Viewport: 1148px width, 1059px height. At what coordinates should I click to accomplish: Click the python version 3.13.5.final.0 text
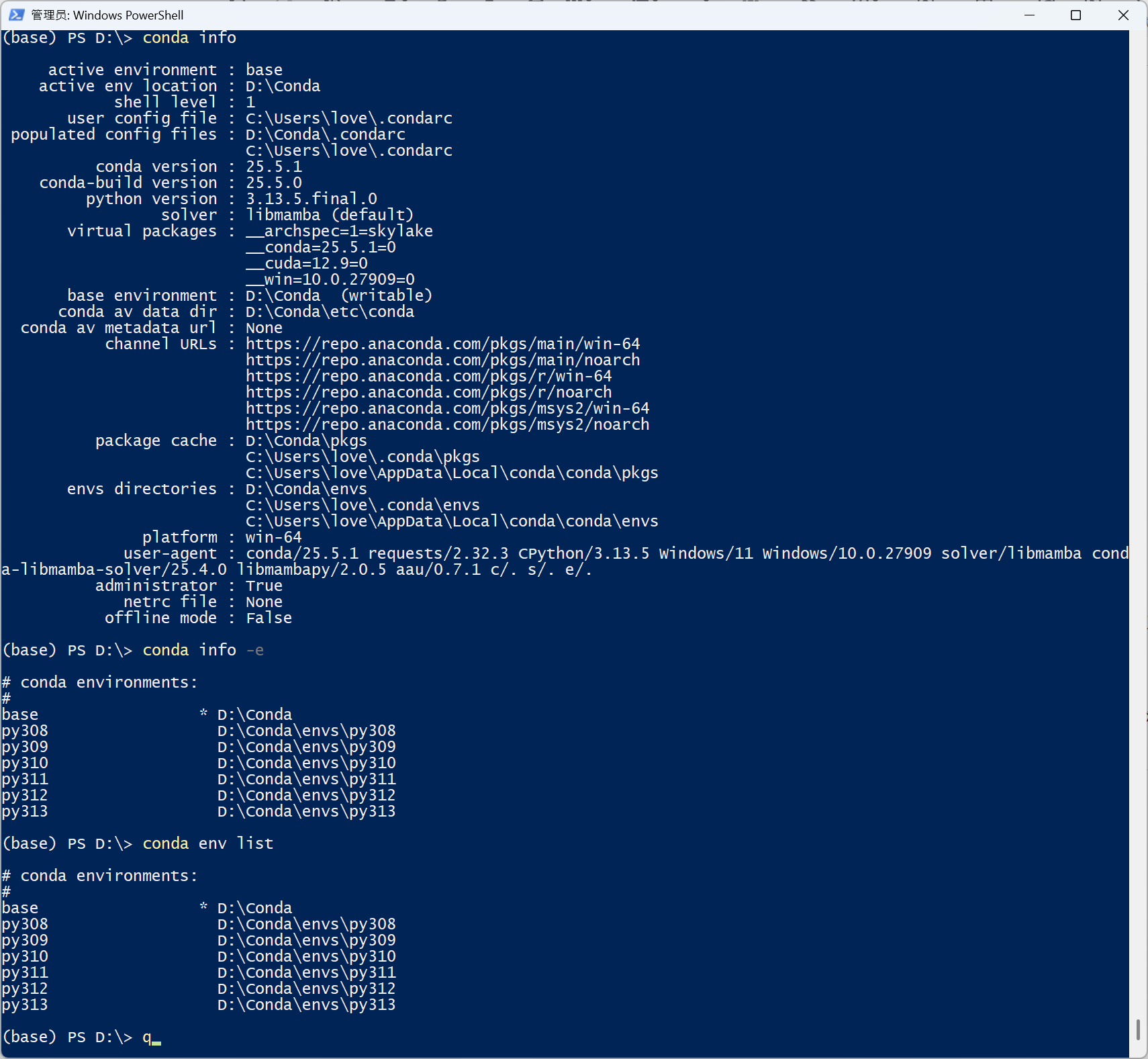coord(311,198)
